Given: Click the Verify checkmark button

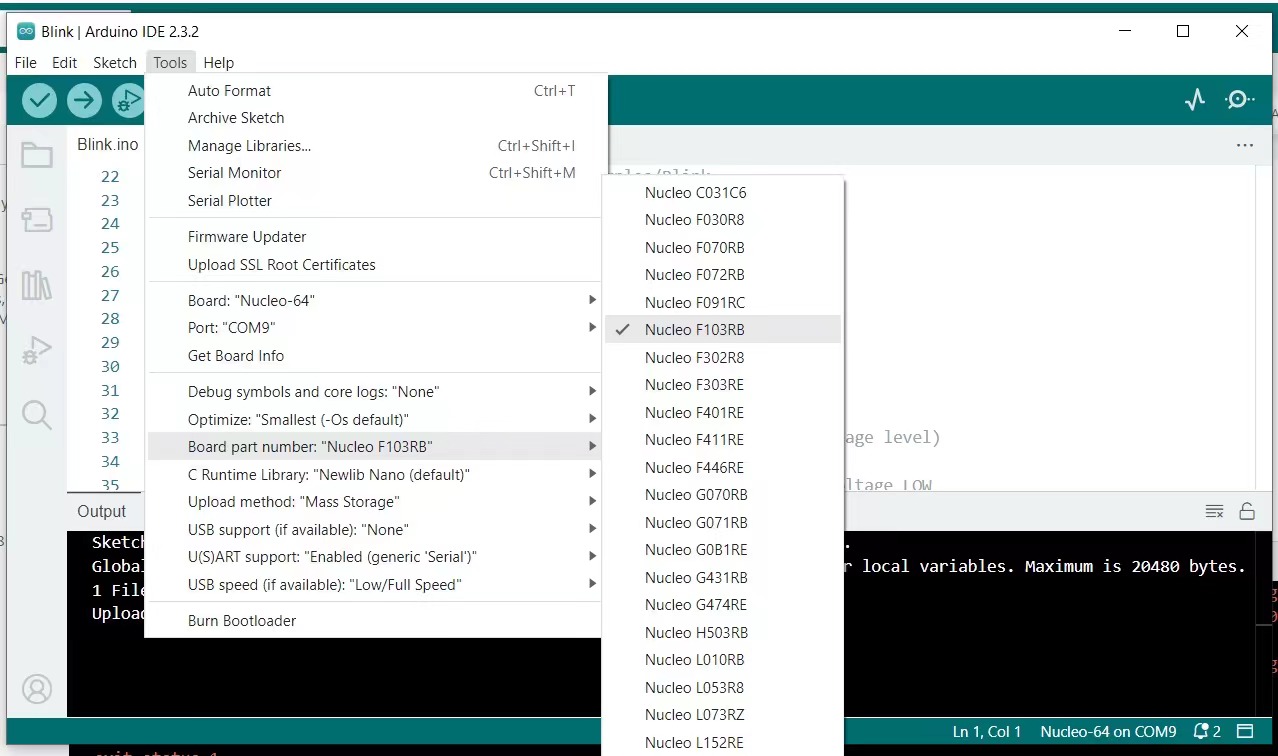Looking at the screenshot, I should tap(39, 100).
